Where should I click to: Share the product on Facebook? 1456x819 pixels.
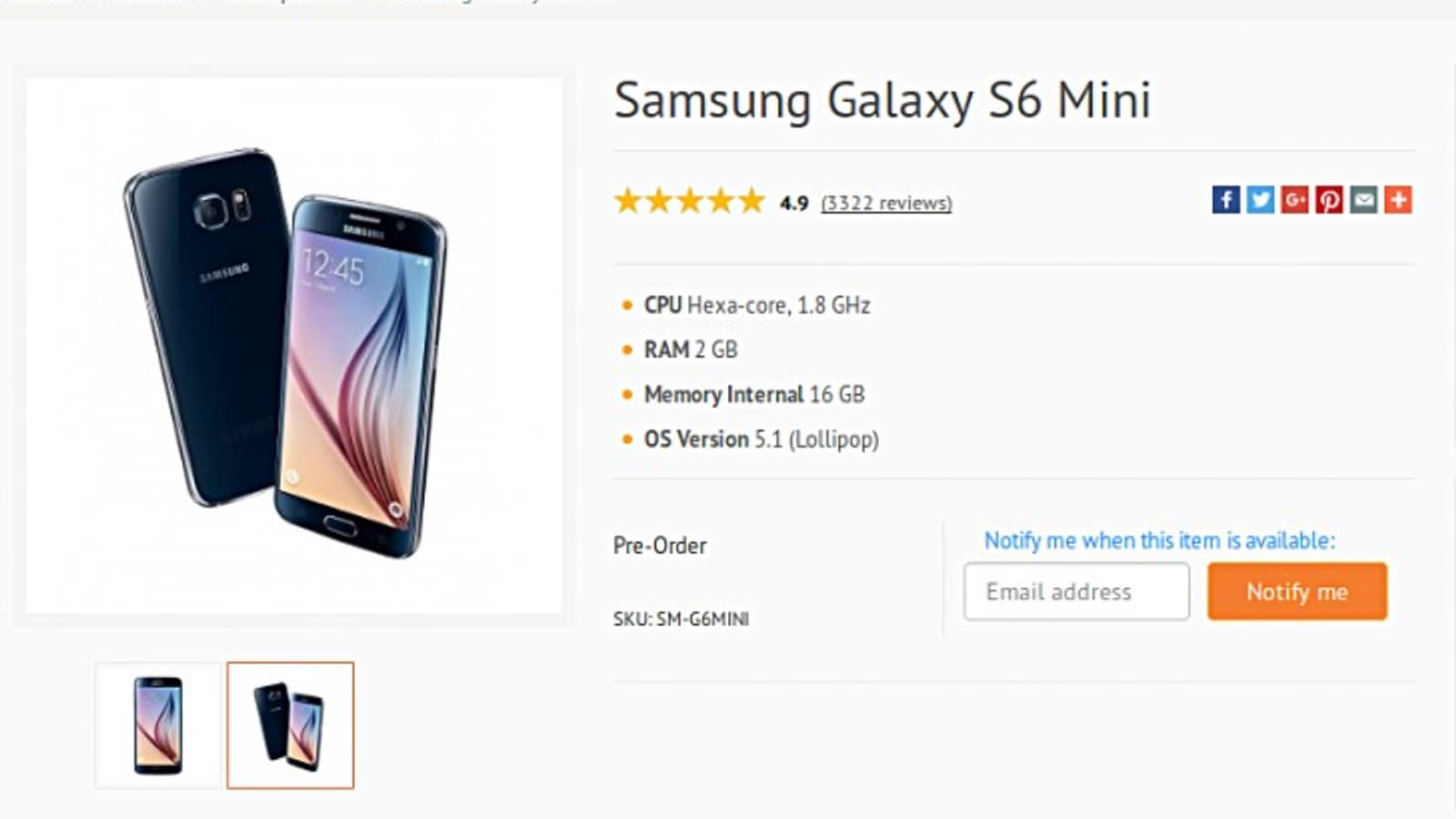1226,199
